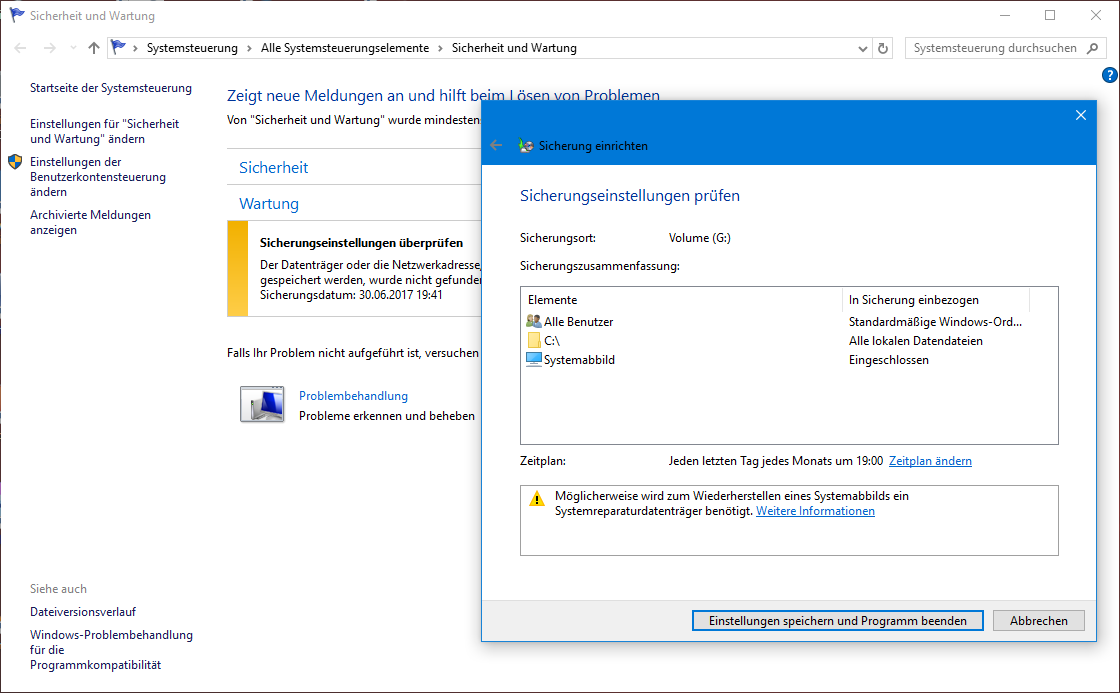The height and width of the screenshot is (693, 1120).
Task: Click the backup wizard icon beside Sicherung einrichten
Action: coord(526,145)
